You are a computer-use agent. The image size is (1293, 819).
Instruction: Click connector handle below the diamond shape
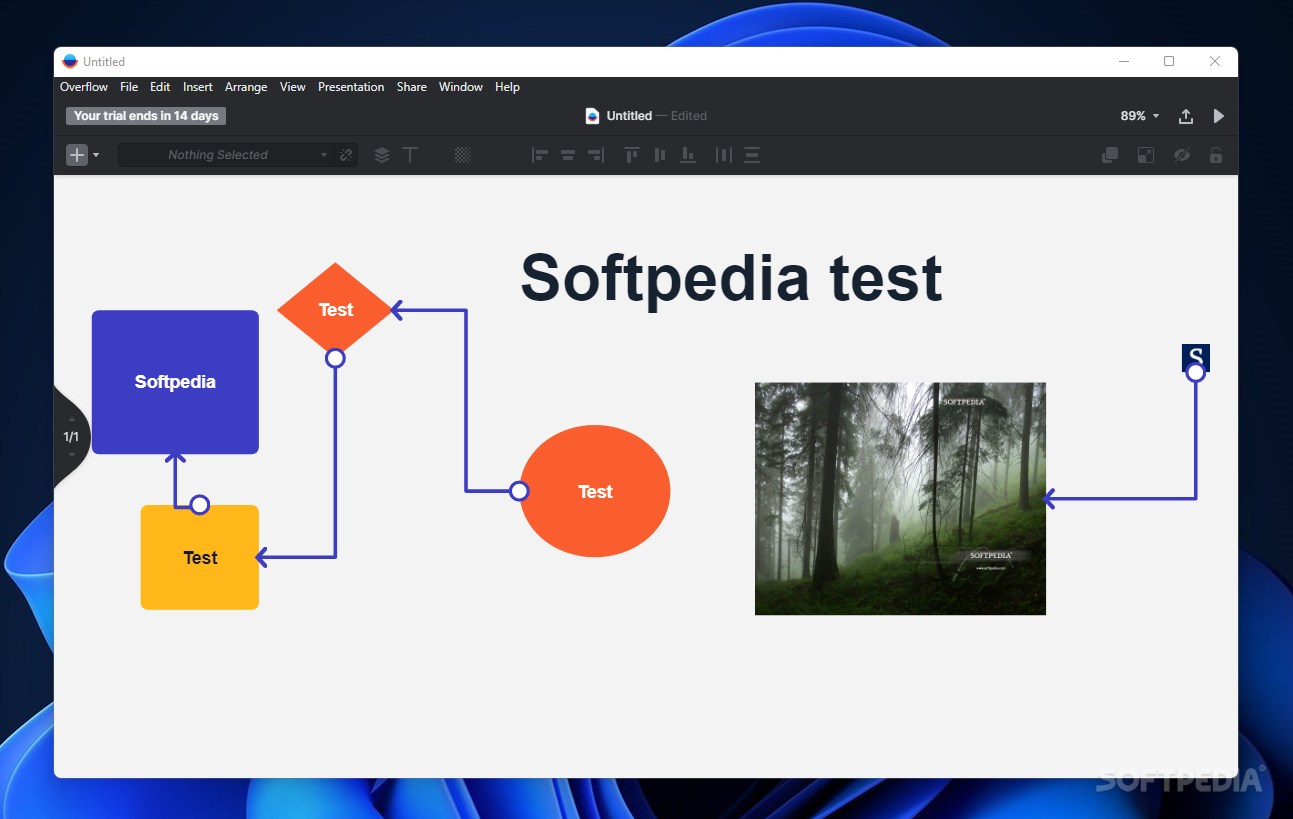[336, 358]
